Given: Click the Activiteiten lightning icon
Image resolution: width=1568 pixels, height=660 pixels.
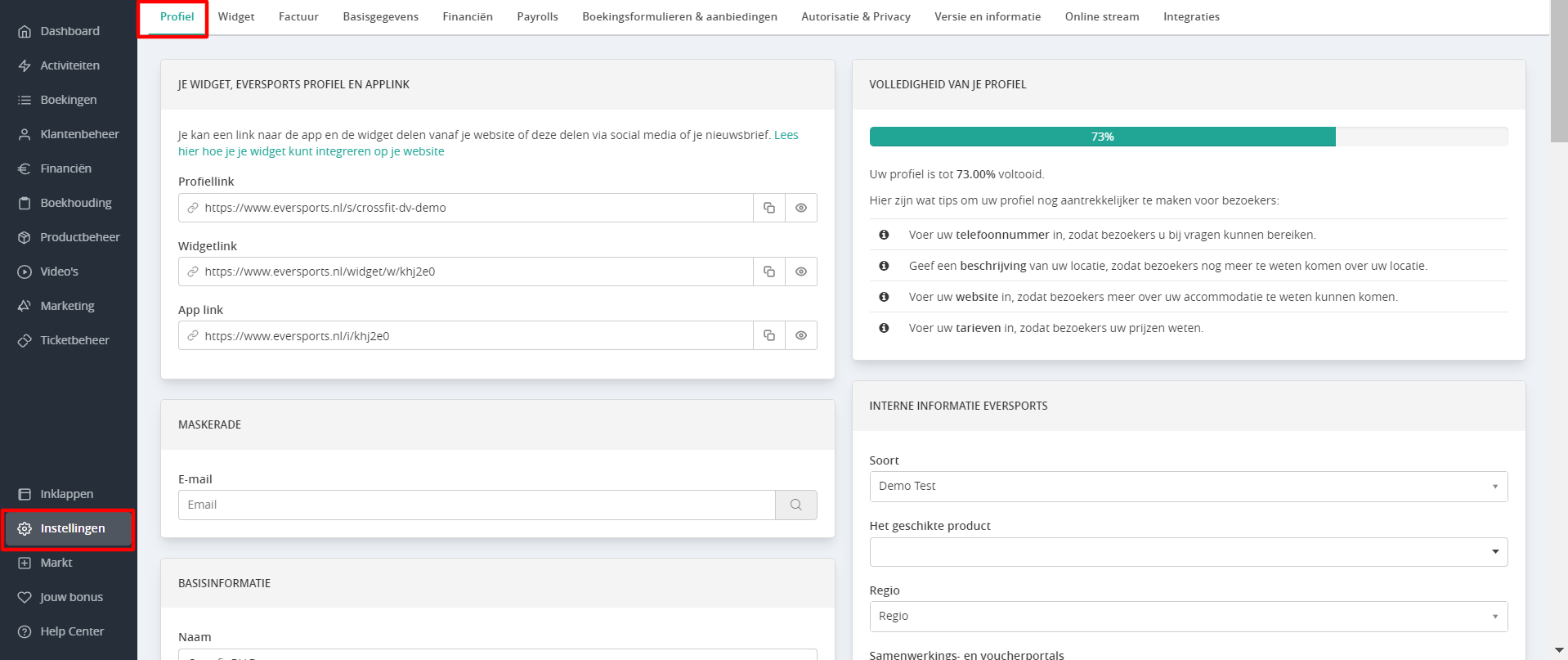Looking at the screenshot, I should [25, 65].
